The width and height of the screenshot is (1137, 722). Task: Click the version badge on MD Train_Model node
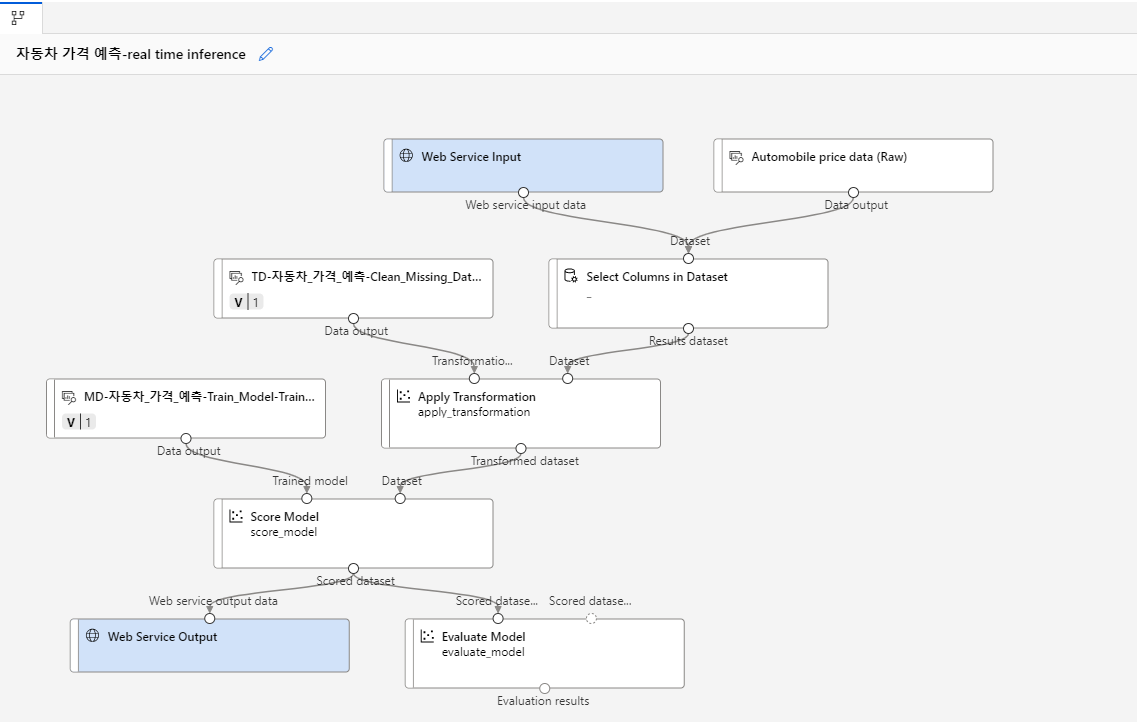pos(78,422)
